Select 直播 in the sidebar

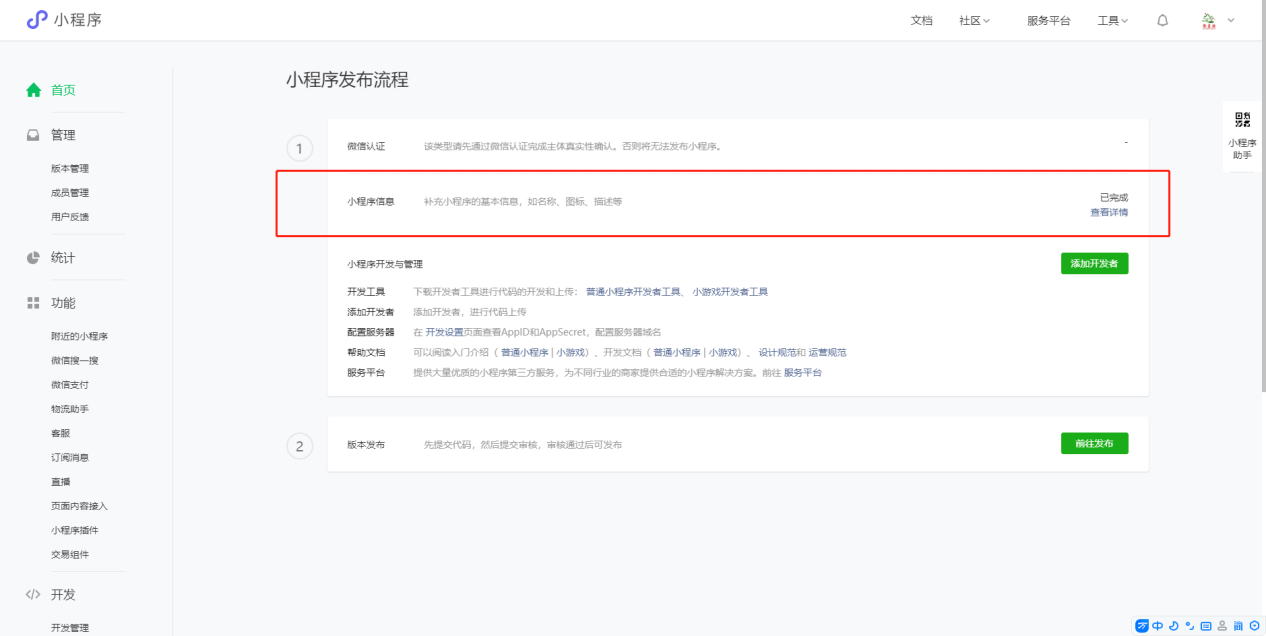pos(60,482)
